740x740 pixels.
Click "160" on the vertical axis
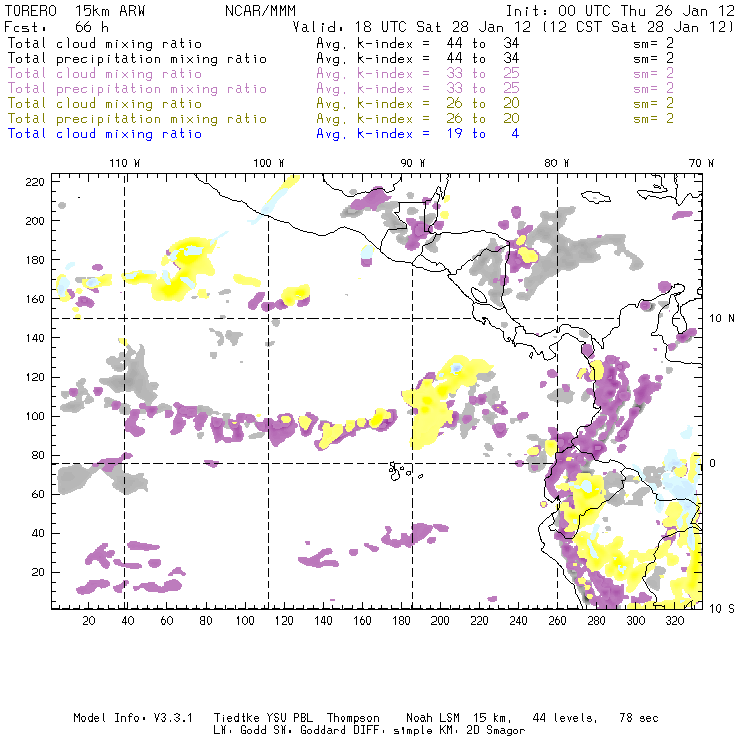[x=35, y=299]
